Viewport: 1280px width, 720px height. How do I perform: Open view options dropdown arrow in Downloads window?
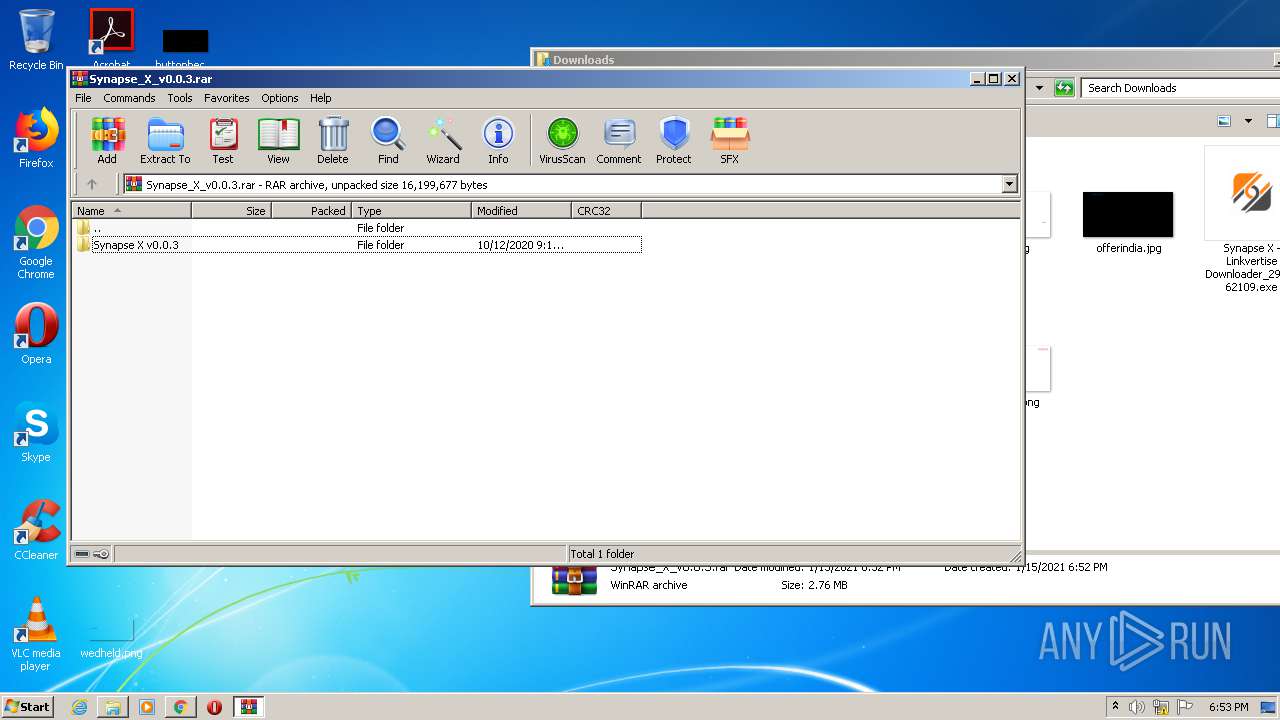click(x=1248, y=121)
